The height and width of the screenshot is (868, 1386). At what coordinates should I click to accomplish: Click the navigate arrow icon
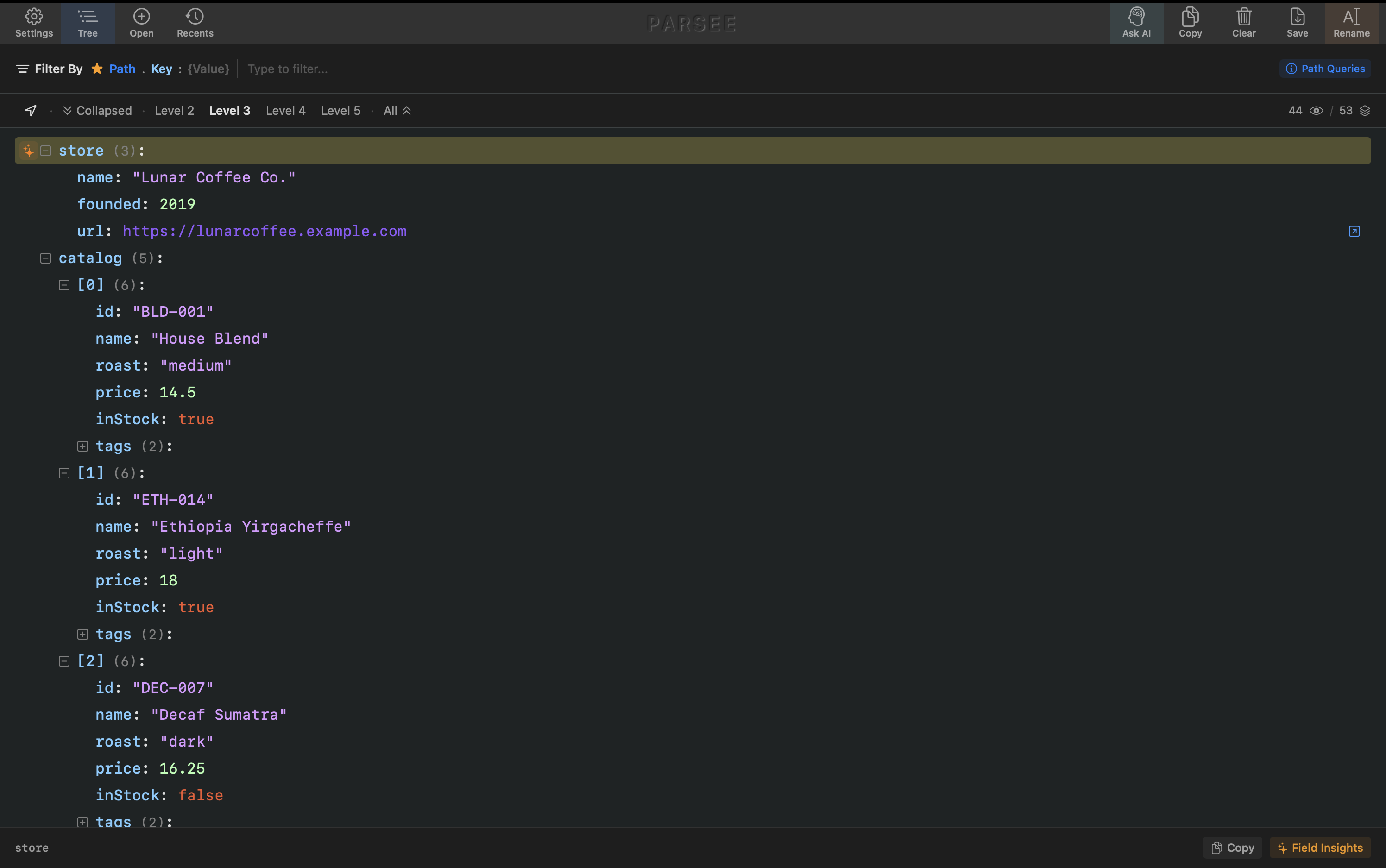[31, 110]
